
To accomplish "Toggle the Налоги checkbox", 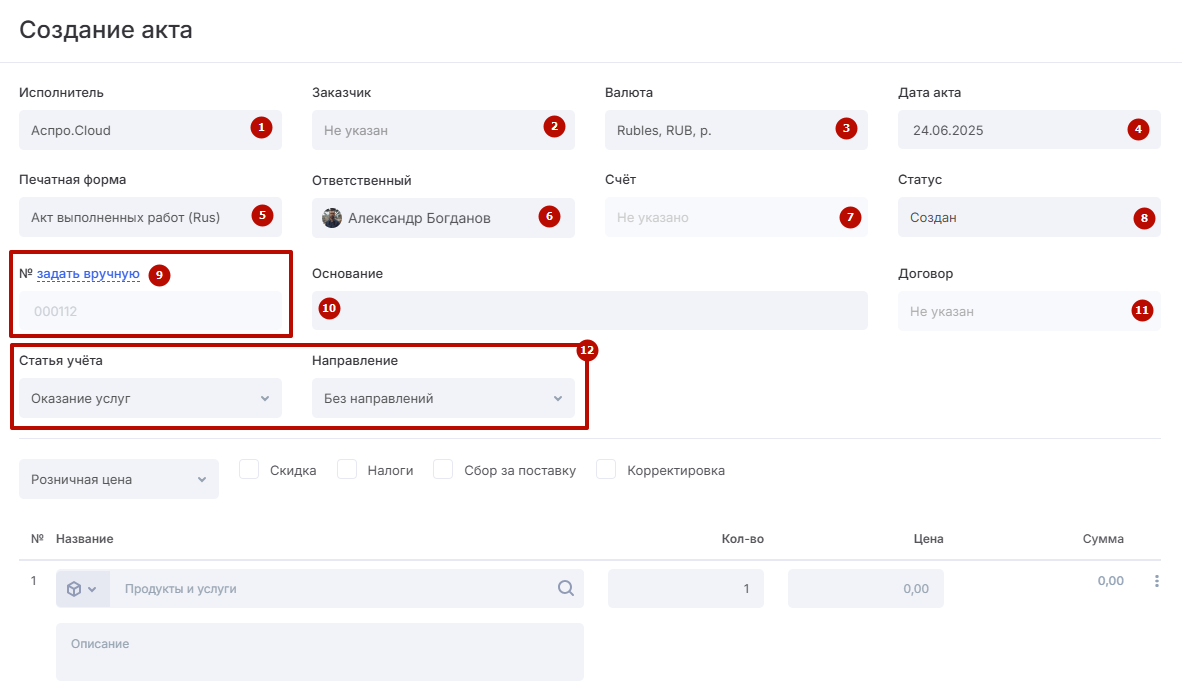I will click(x=347, y=470).
